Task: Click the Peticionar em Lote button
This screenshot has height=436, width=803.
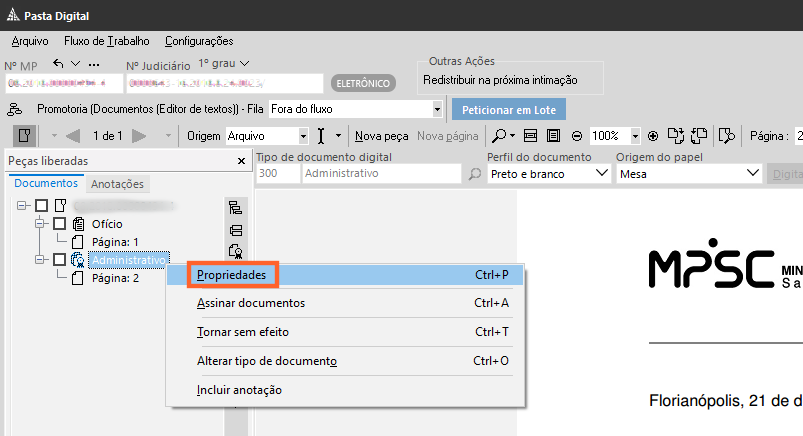Action: (509, 109)
